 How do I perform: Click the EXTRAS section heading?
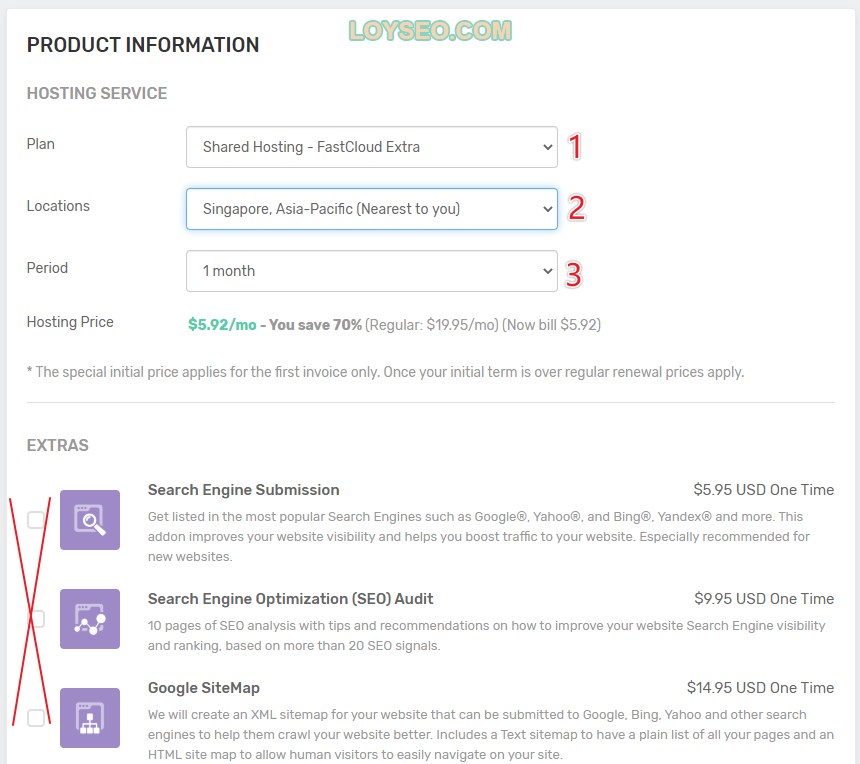pos(58,445)
